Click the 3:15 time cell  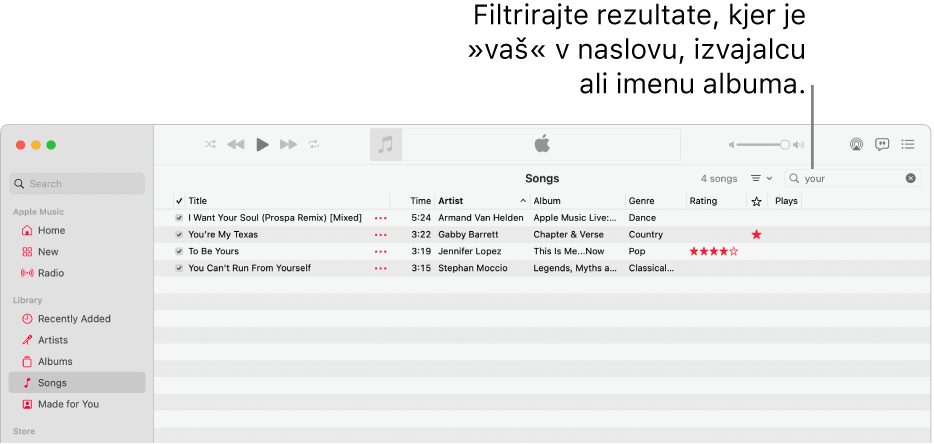point(421,268)
